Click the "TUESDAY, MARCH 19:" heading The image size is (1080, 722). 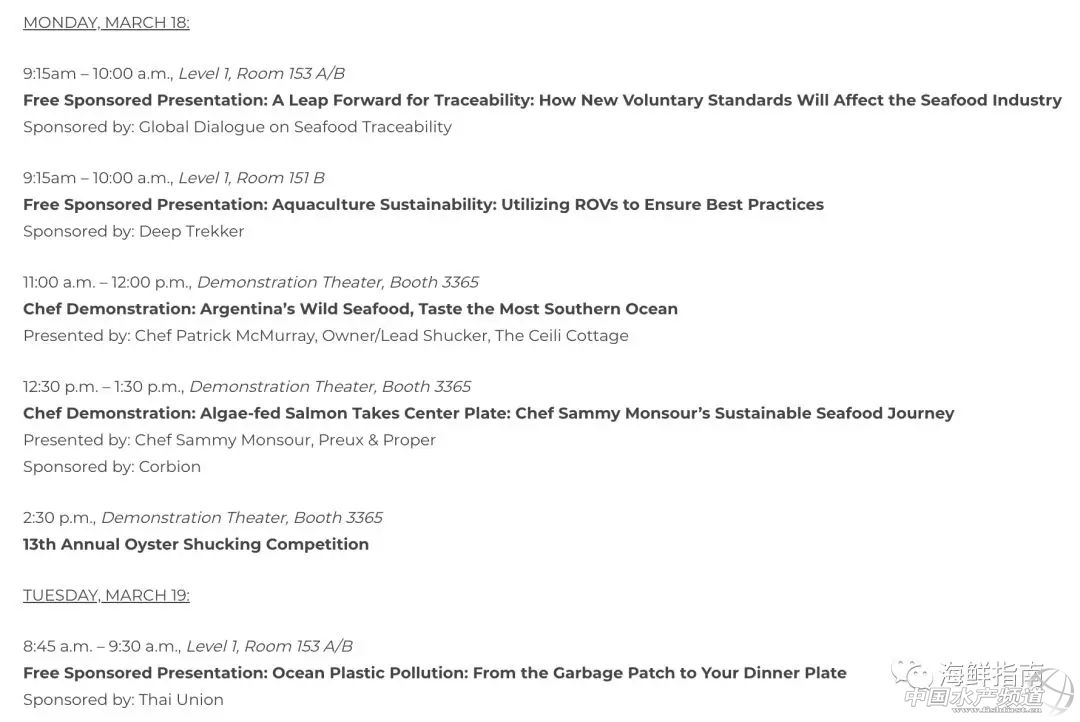coord(106,595)
